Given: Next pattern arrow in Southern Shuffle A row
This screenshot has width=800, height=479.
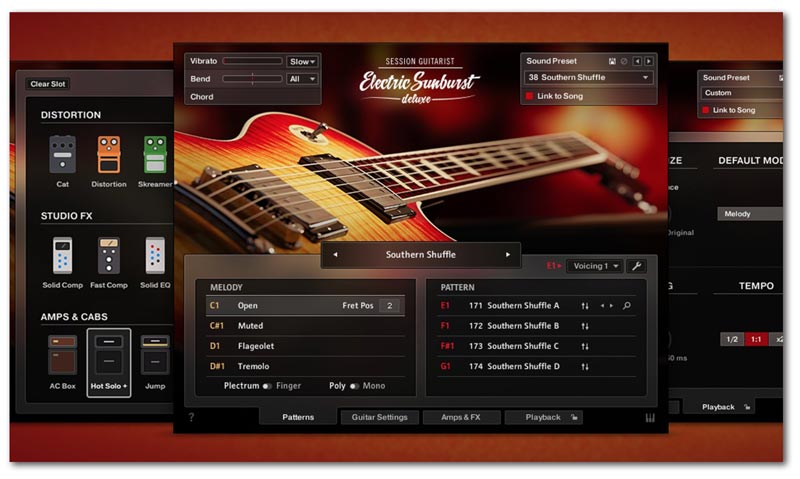Looking at the screenshot, I should tap(611, 306).
